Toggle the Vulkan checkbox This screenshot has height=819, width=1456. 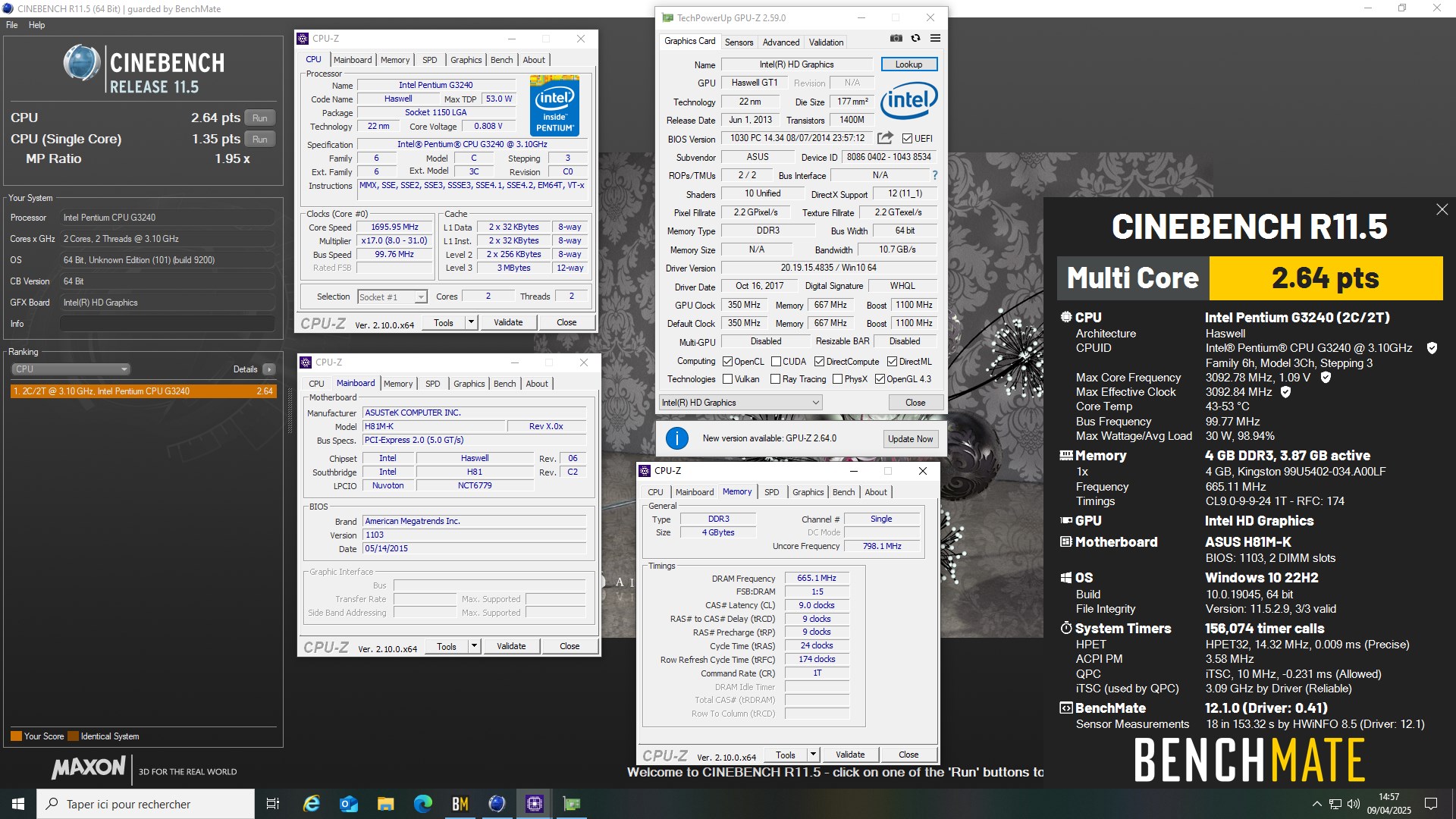pyautogui.click(x=727, y=379)
